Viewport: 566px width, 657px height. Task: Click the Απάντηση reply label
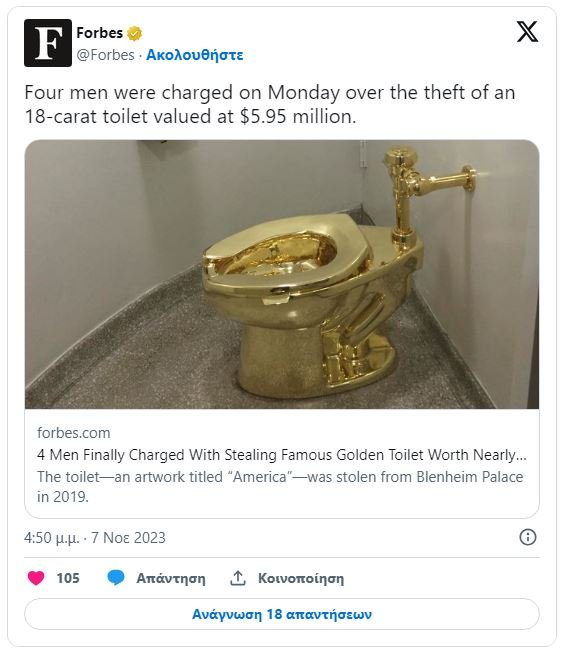(171, 578)
